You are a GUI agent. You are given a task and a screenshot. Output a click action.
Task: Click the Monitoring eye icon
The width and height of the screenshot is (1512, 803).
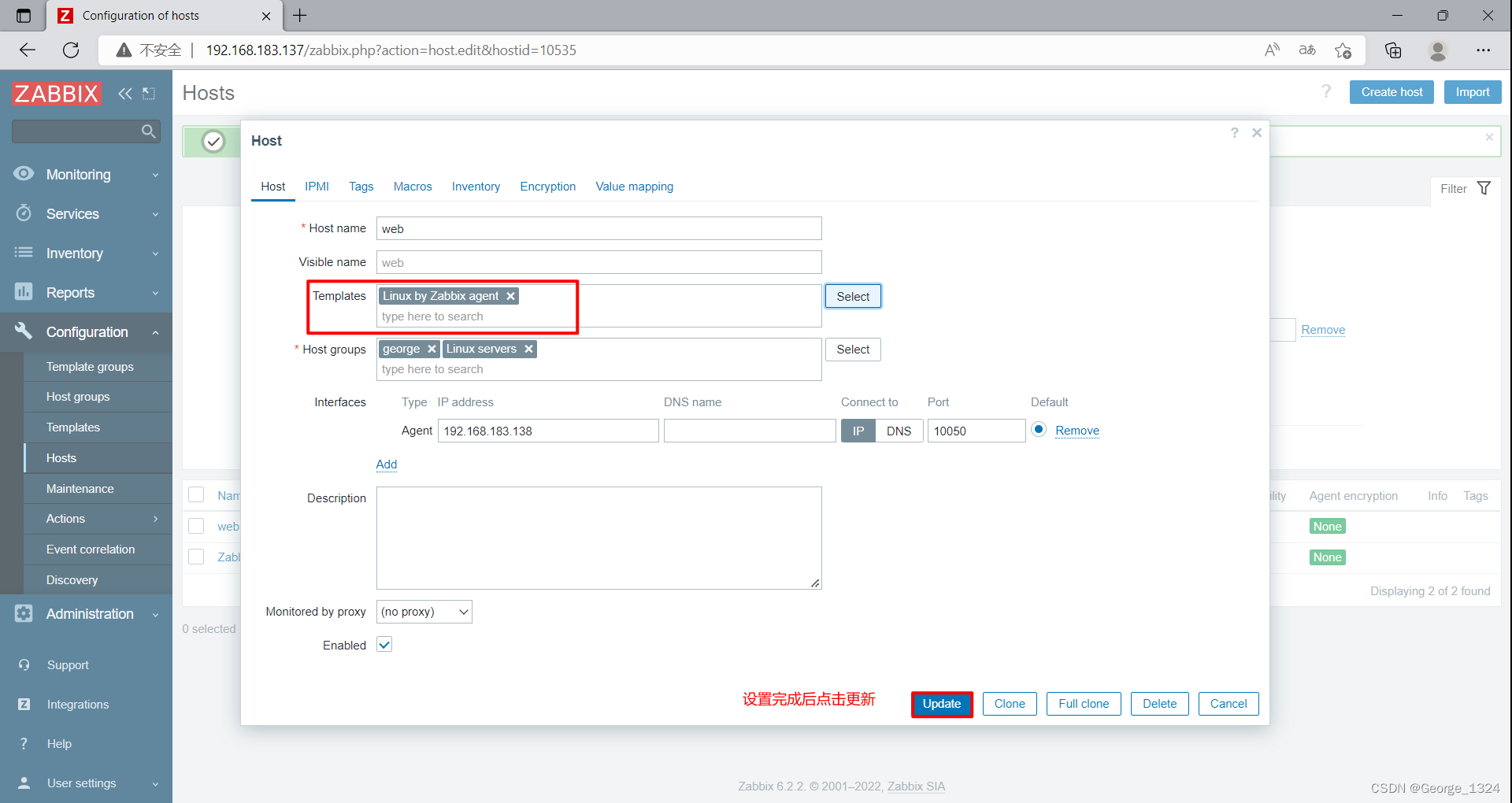[24, 174]
